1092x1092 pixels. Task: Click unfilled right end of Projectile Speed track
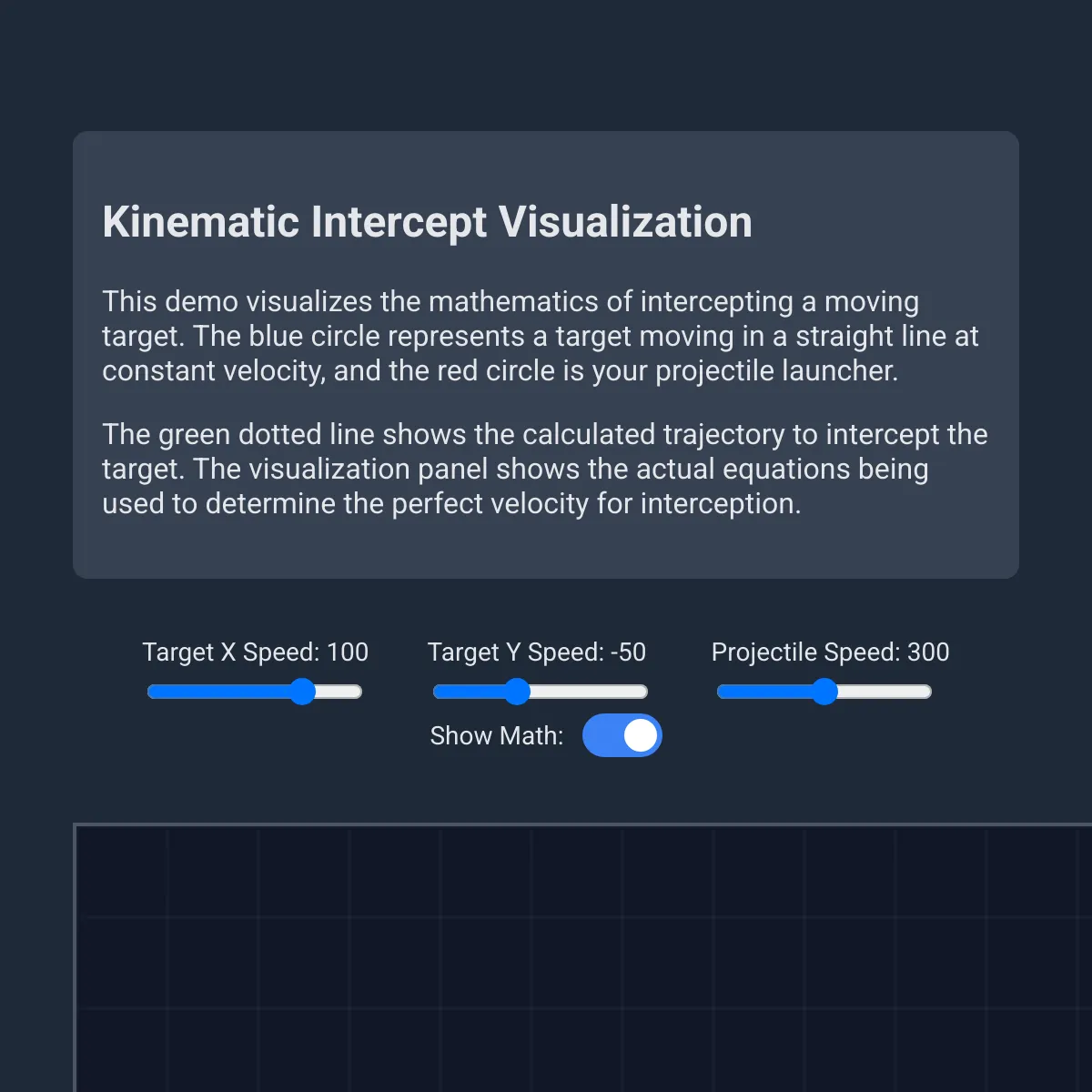(x=919, y=692)
